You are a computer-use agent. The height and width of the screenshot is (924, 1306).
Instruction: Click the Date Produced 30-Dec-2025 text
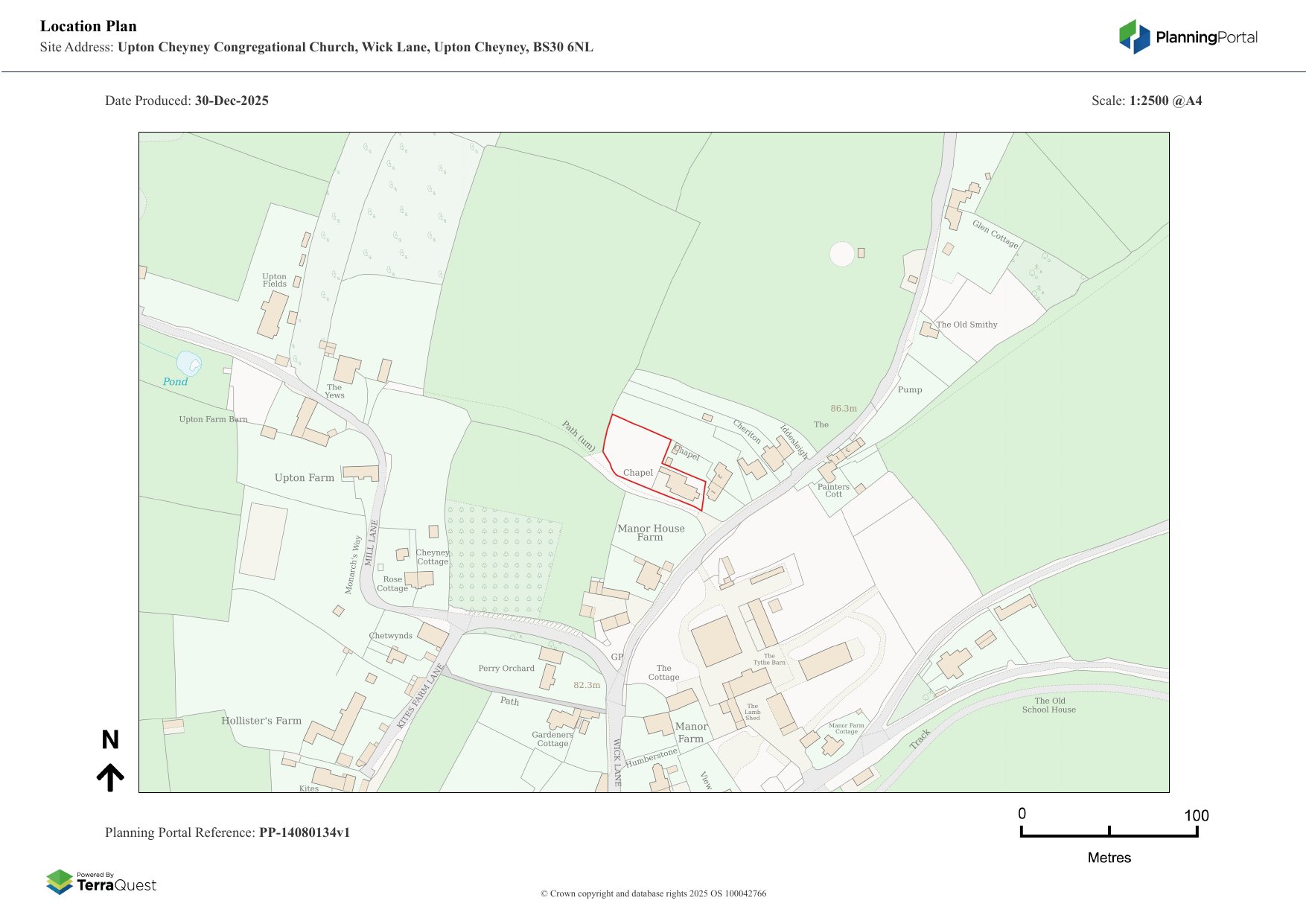tap(187, 101)
